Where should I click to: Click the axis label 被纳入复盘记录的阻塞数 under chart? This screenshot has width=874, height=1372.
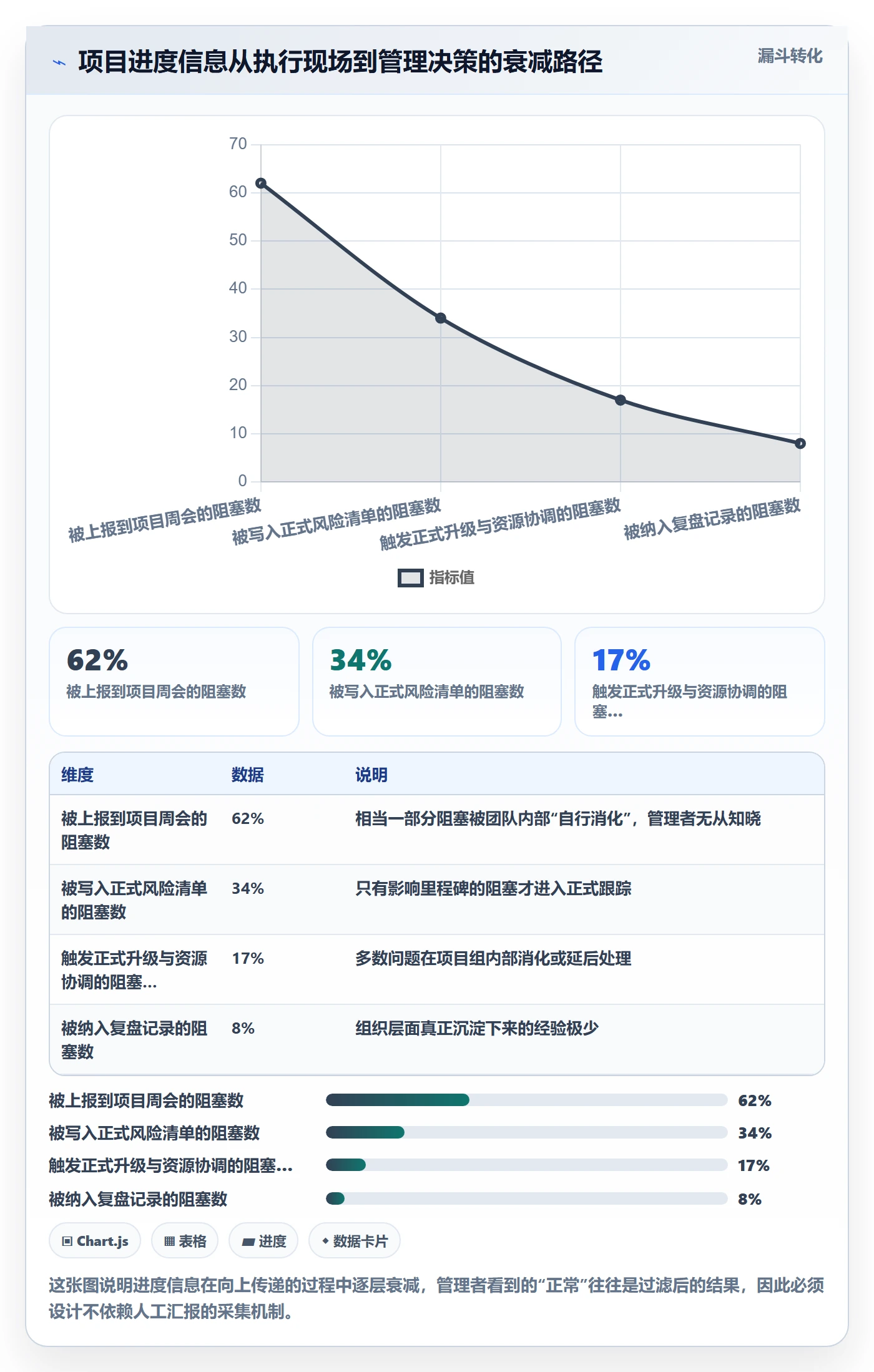712,519
